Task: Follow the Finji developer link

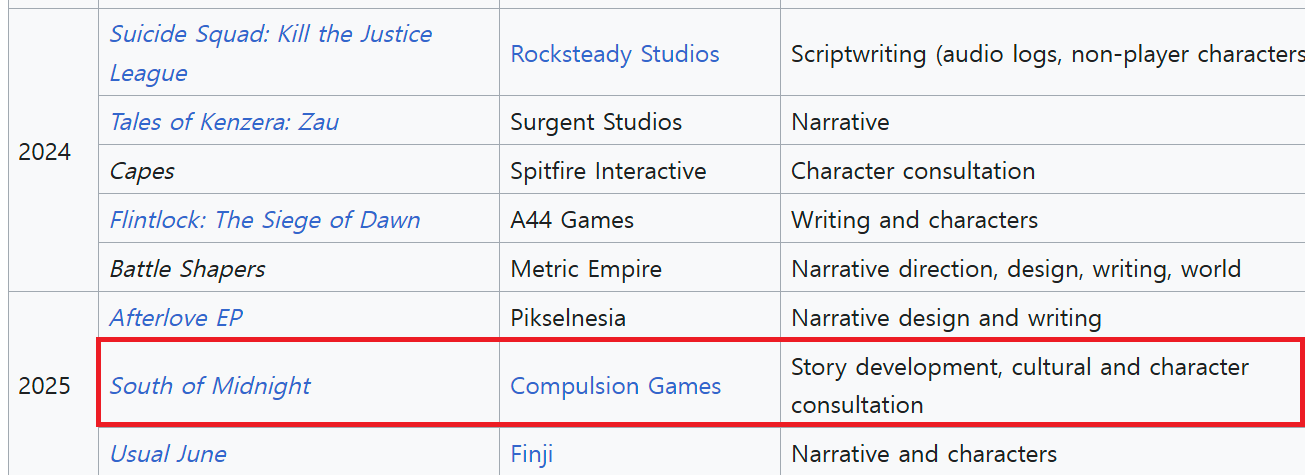Action: tap(532, 453)
